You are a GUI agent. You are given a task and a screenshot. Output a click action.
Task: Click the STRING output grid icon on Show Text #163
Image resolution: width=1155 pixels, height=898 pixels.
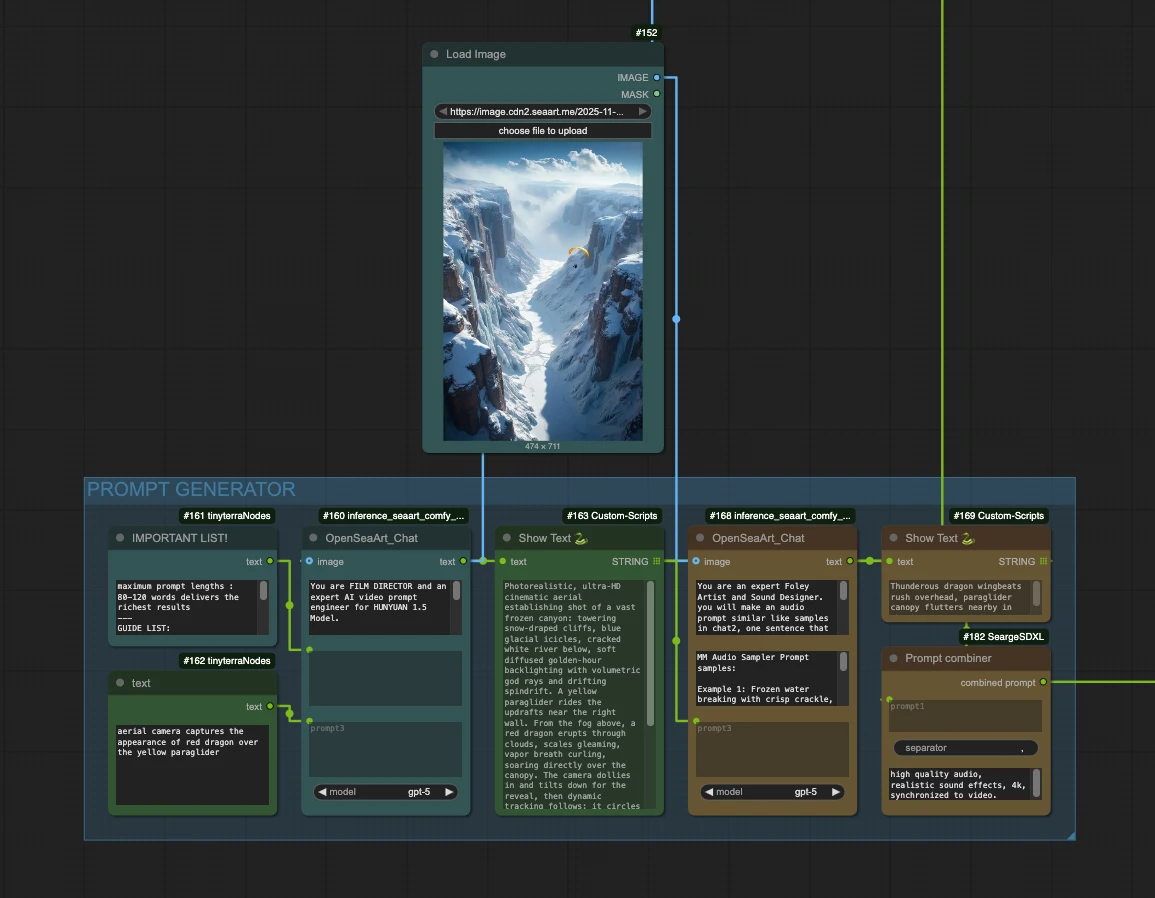tap(657, 562)
